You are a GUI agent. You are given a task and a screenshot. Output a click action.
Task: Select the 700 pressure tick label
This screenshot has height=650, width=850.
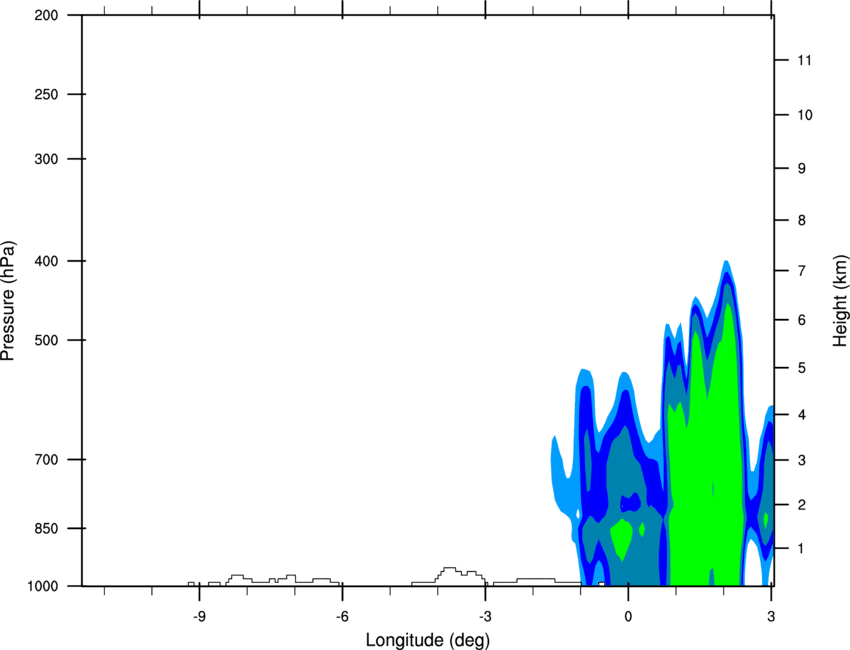tap(46, 459)
